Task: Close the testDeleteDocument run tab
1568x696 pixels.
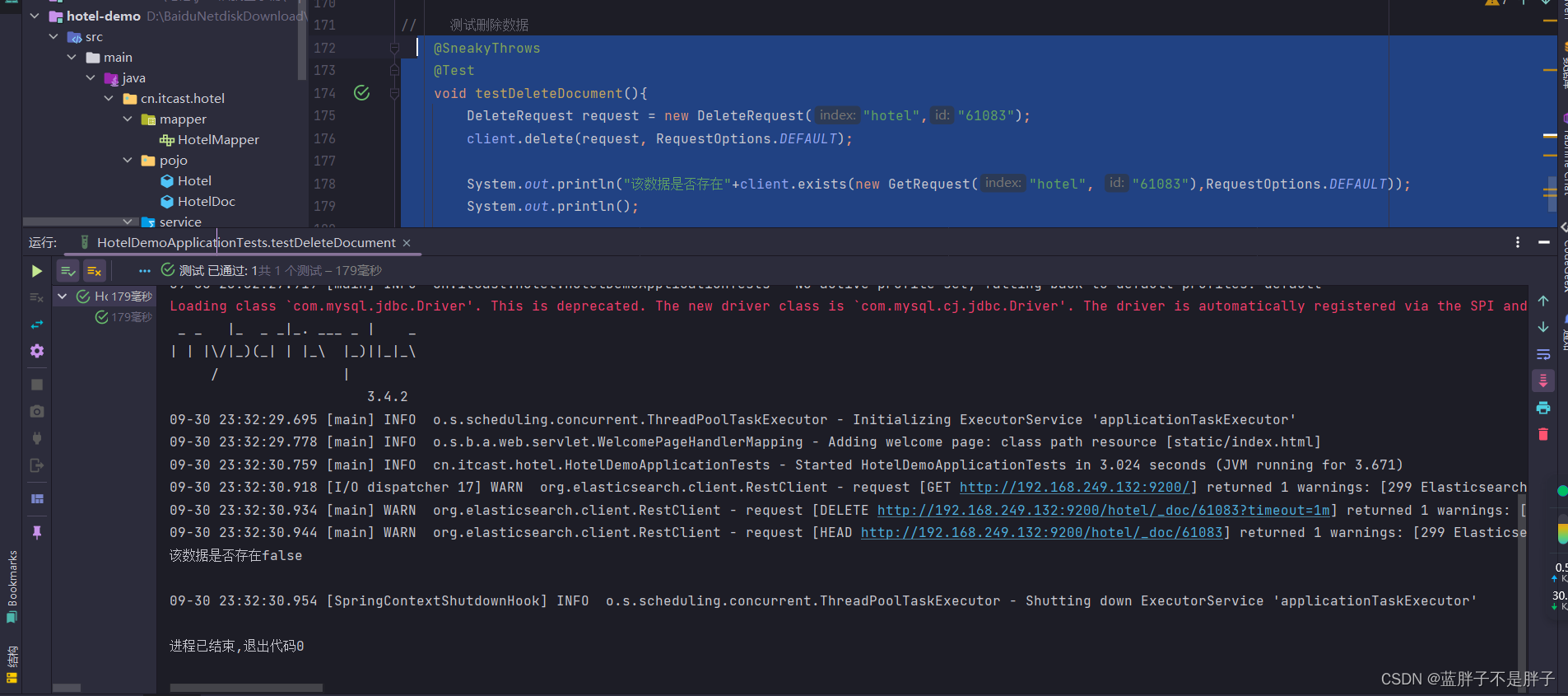Action: click(407, 243)
